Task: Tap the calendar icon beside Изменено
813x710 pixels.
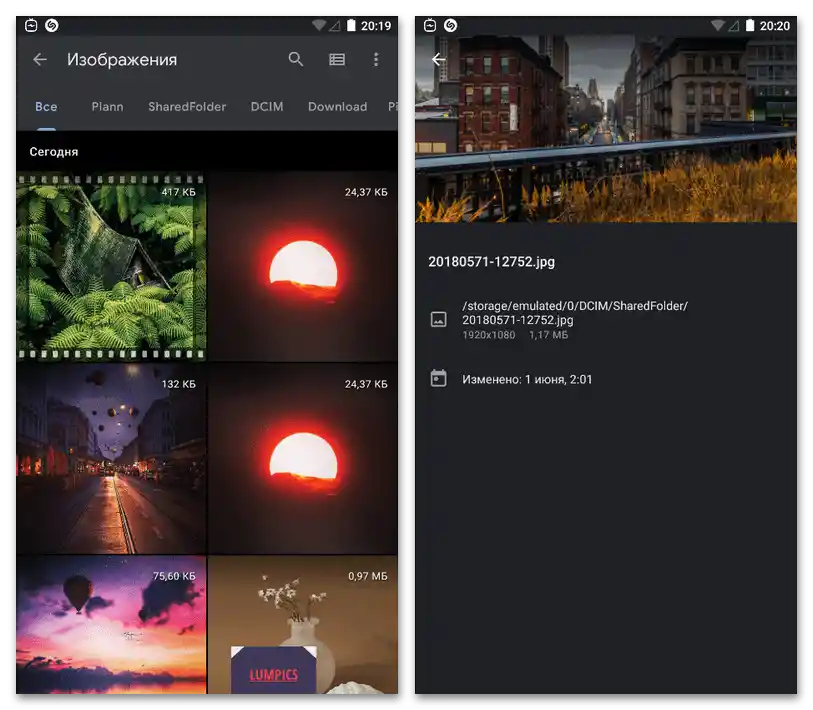Action: point(439,379)
